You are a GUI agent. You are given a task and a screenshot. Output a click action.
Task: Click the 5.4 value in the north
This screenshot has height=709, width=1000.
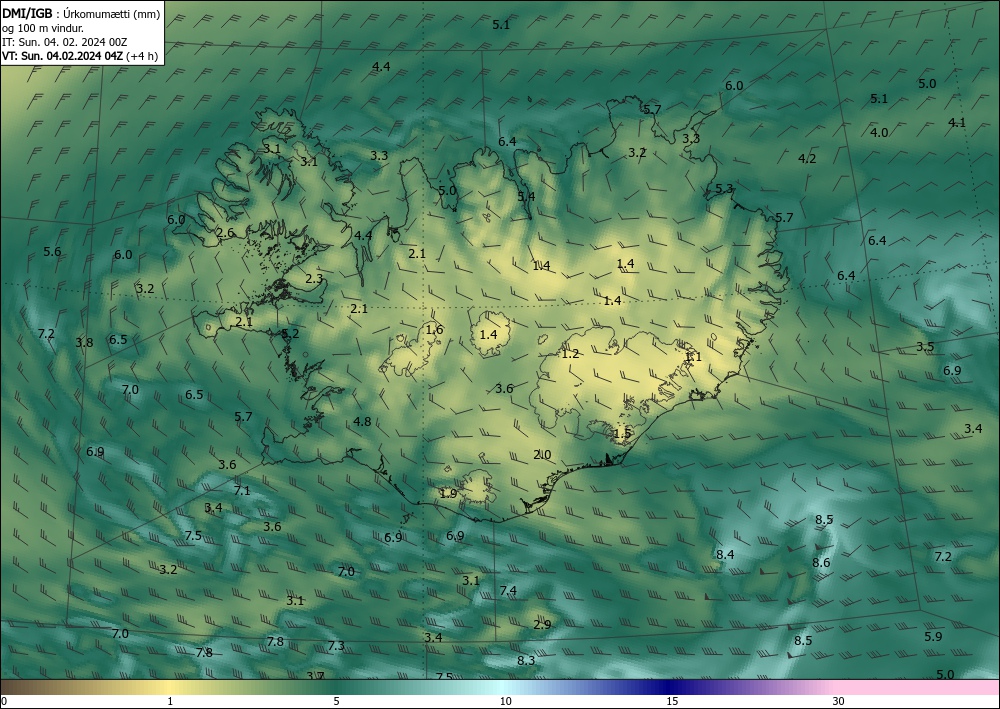pos(526,196)
